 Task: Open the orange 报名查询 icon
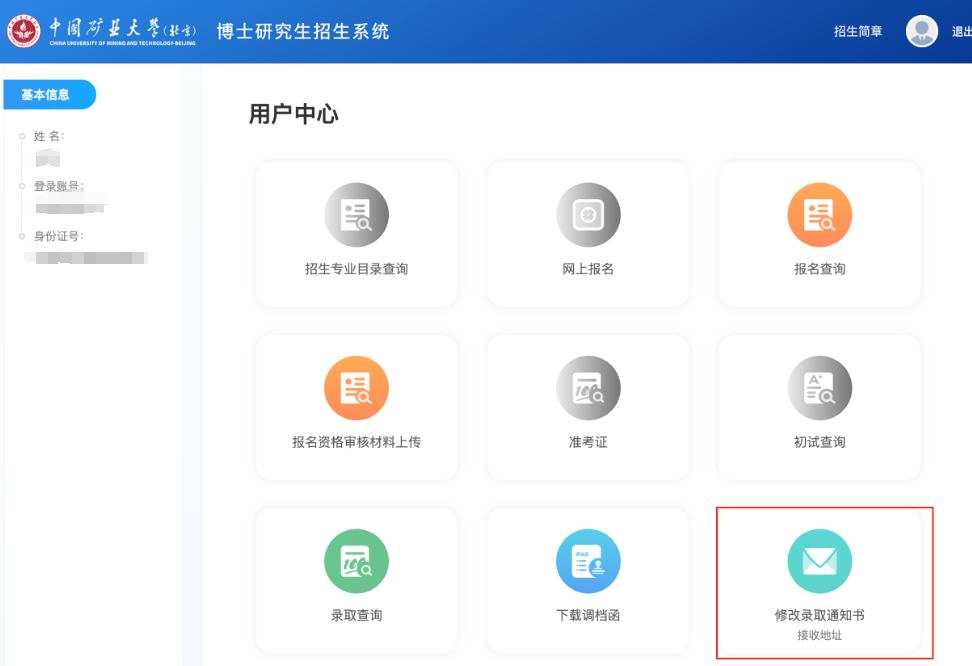click(x=819, y=215)
